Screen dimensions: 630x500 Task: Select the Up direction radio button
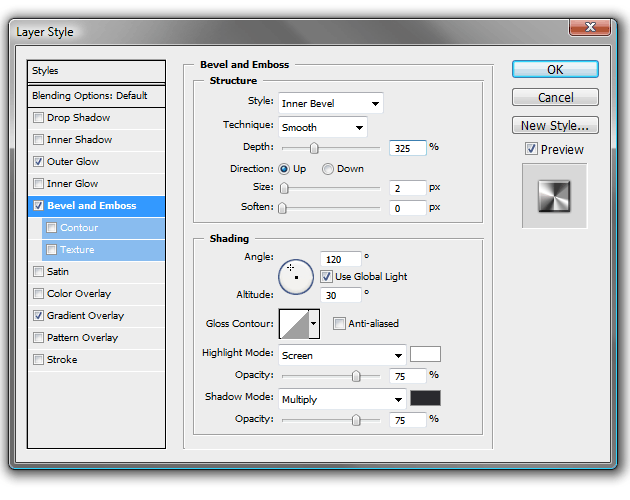pyautogui.click(x=284, y=169)
